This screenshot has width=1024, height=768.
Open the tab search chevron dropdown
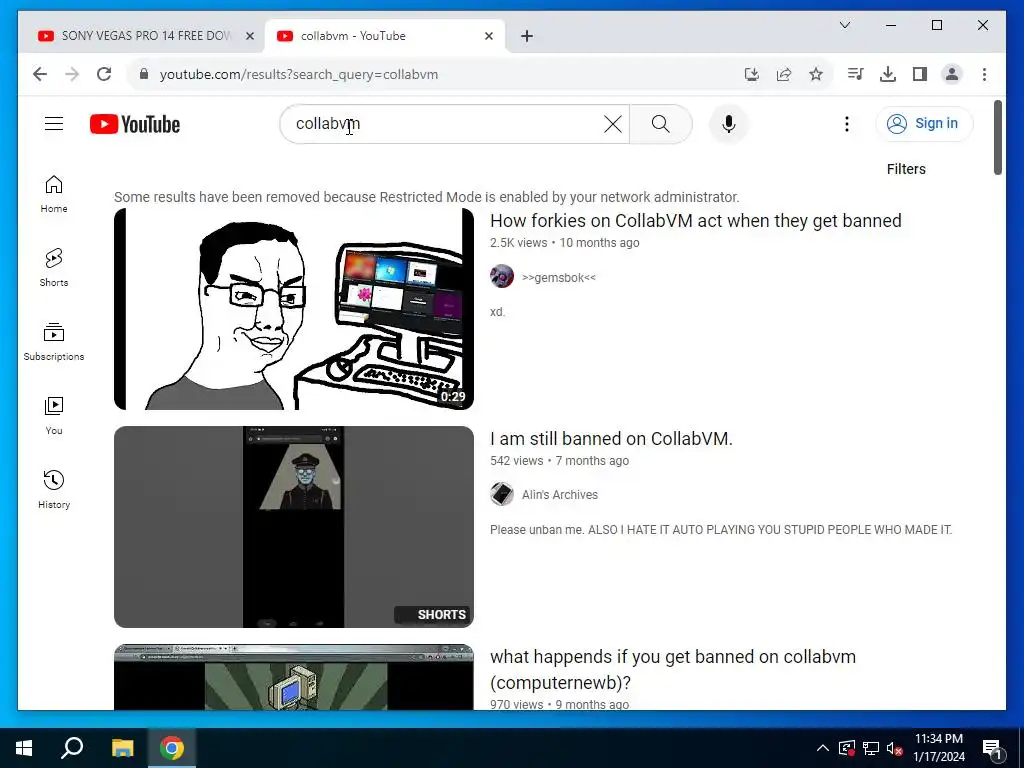[x=844, y=25]
